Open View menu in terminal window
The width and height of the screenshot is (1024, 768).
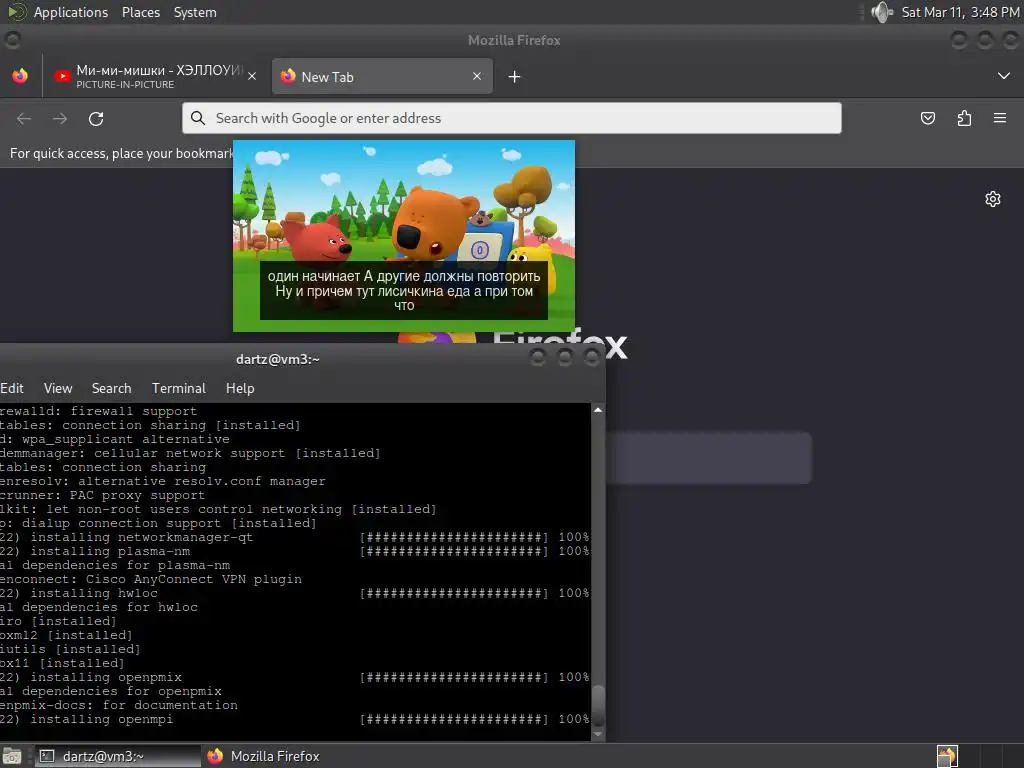pyautogui.click(x=58, y=388)
